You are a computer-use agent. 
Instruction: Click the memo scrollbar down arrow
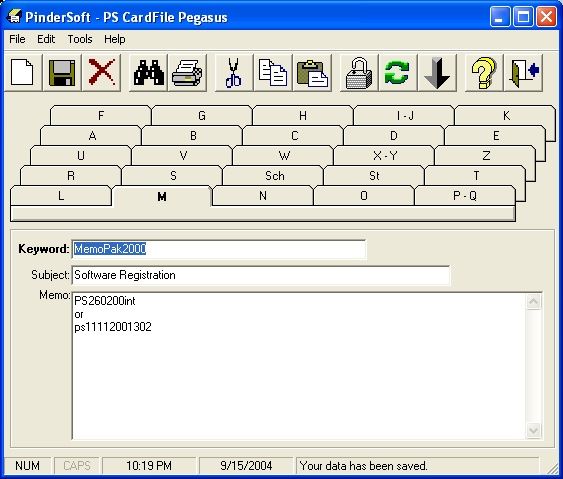[534, 430]
